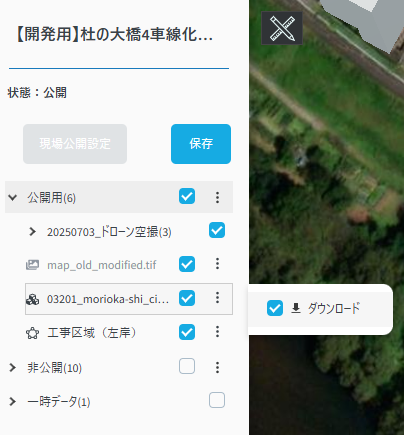Expand the 20250703_ドローン空撮 folder
Image resolution: width=404 pixels, height=435 pixels.
tap(32, 231)
